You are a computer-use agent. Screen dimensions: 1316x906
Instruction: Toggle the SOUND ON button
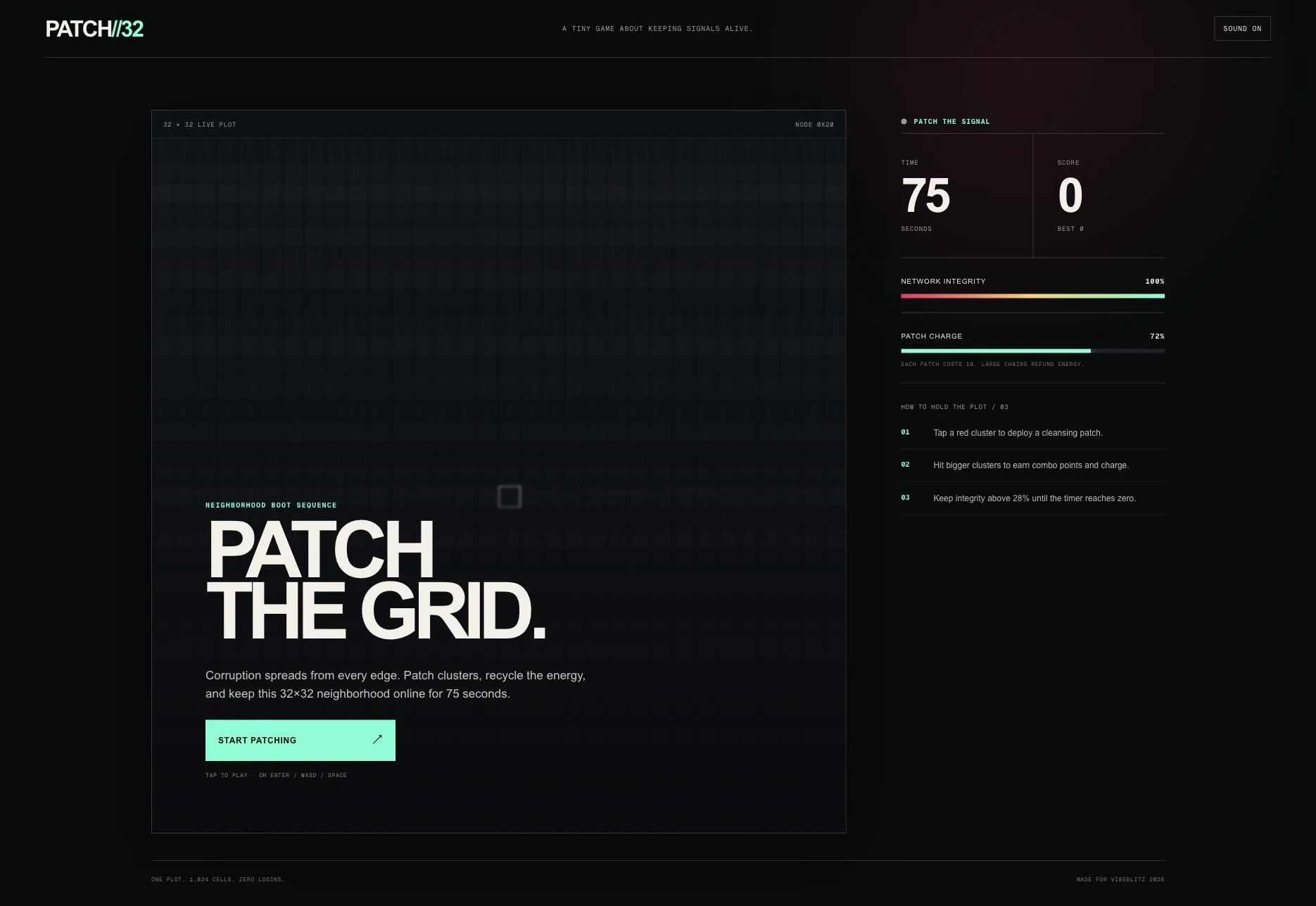[x=1242, y=29]
